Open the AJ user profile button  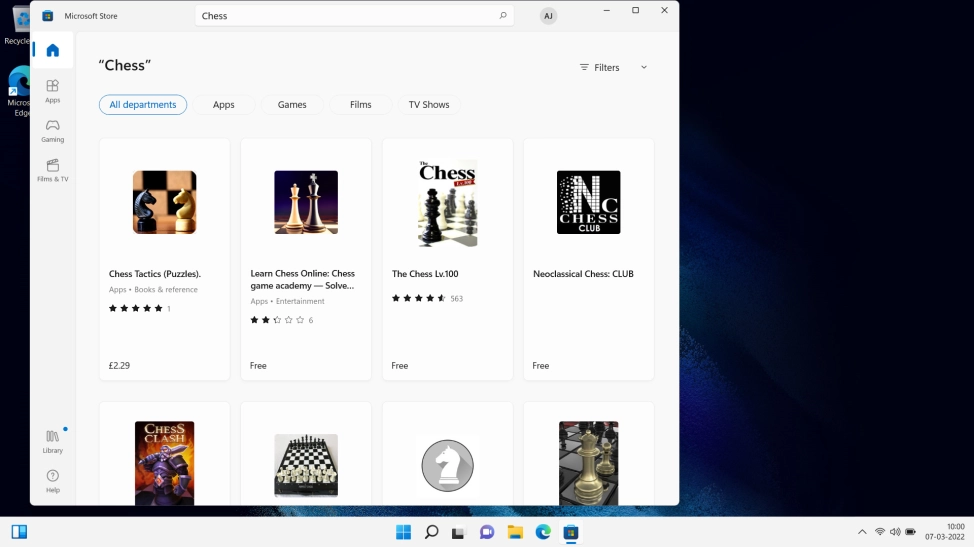(x=548, y=16)
